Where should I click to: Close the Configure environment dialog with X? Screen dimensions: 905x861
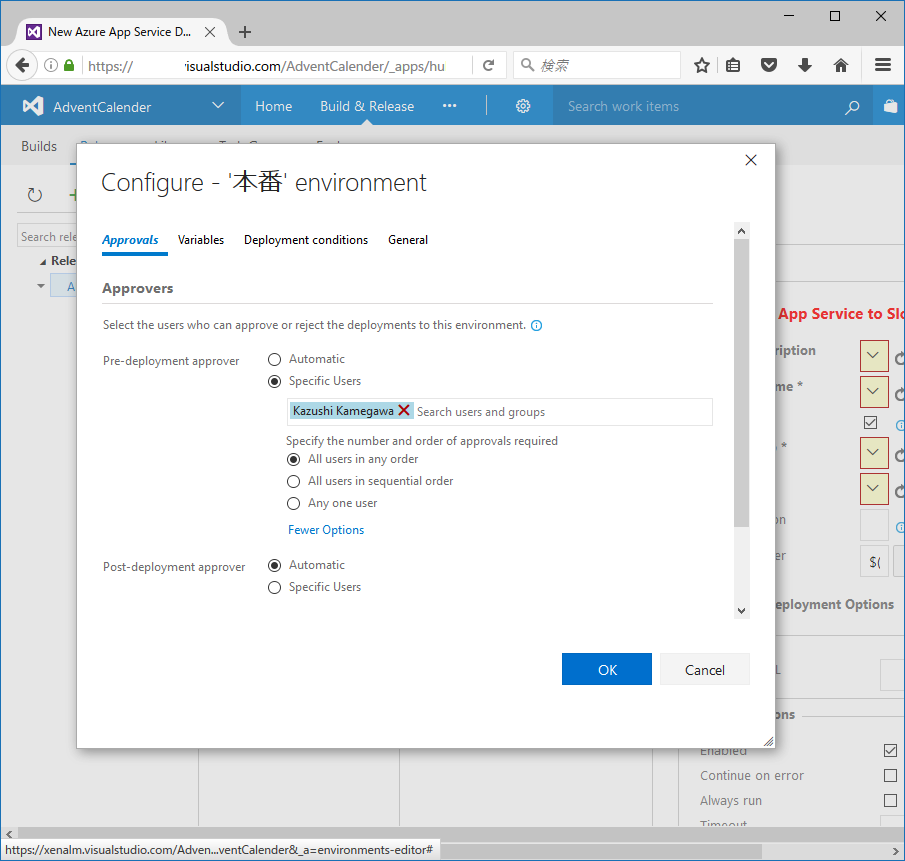pos(750,160)
